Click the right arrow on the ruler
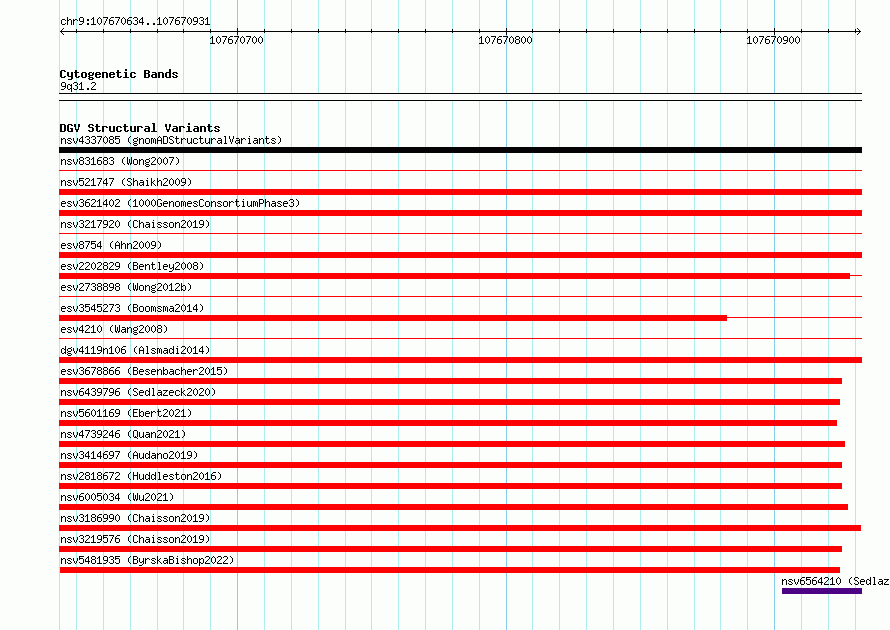Viewport: 890px width, 630px height. pos(858,31)
